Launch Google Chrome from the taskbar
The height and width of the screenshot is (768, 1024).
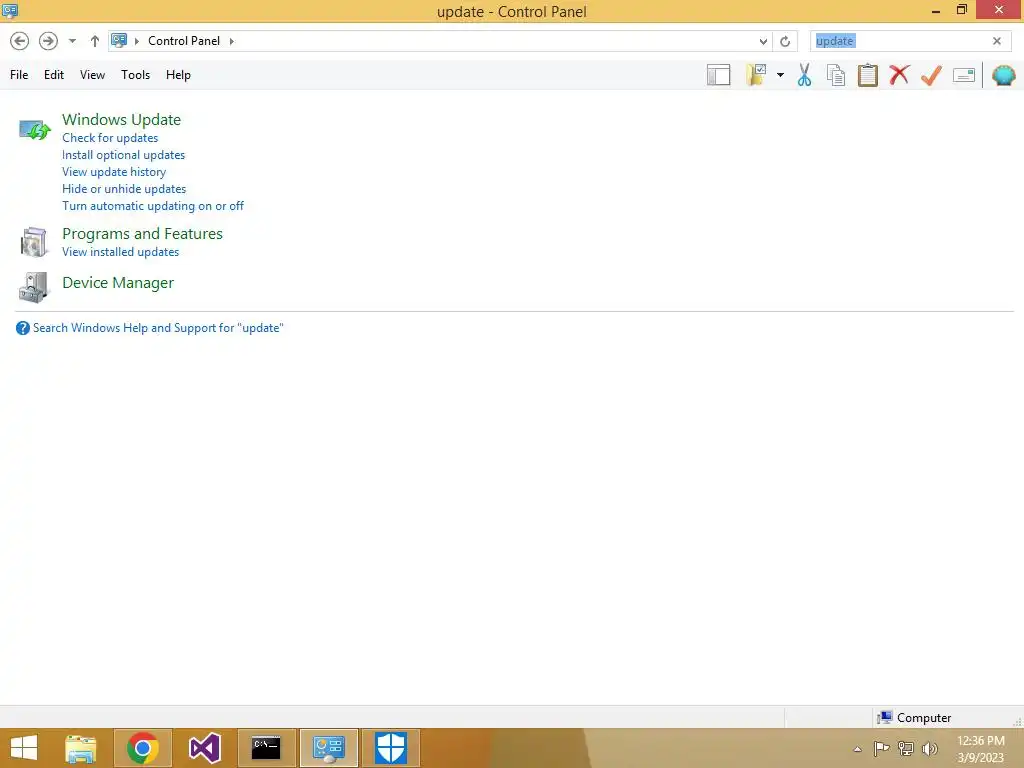[143, 748]
